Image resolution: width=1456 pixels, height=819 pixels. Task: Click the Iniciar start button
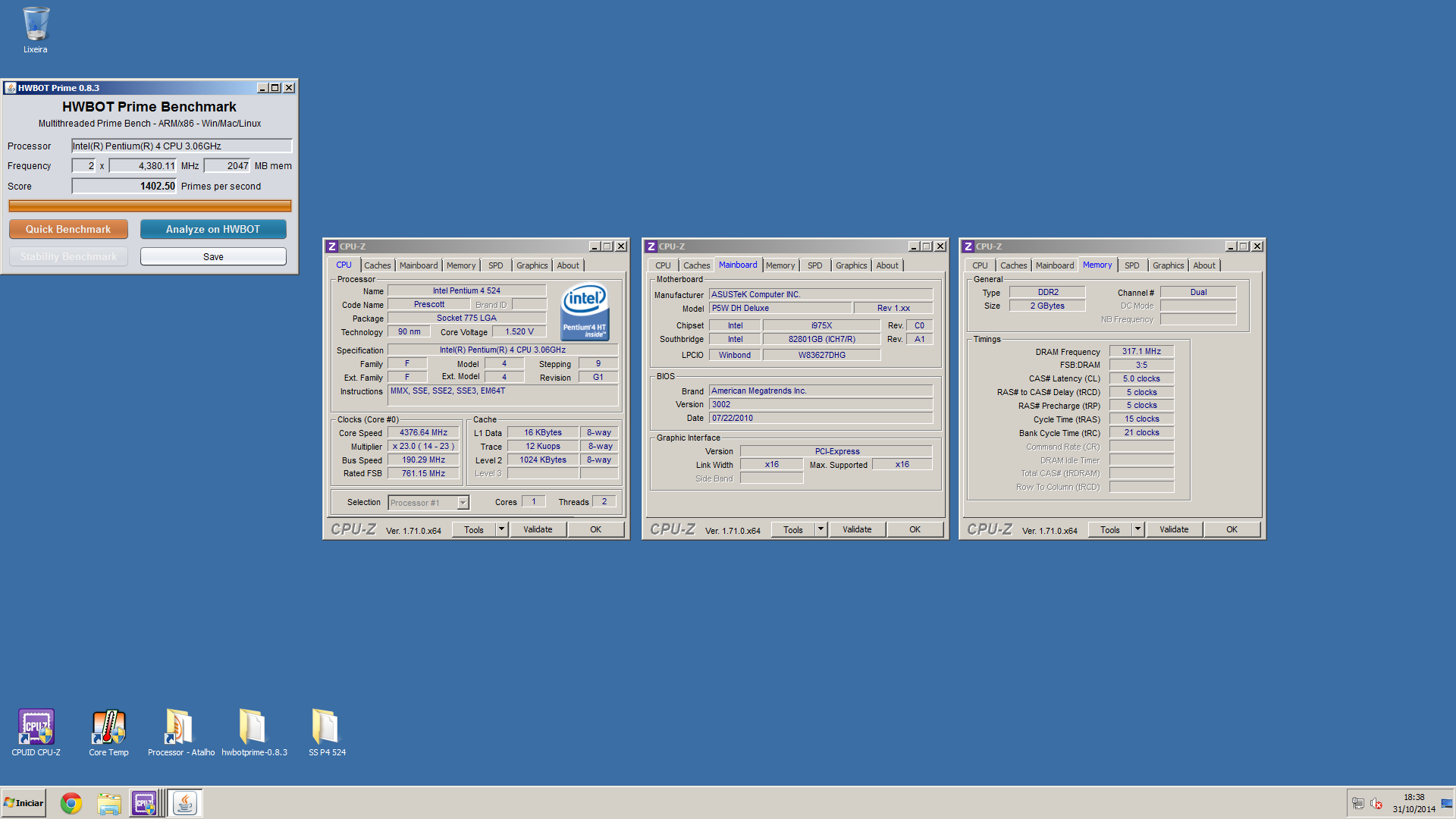[24, 803]
